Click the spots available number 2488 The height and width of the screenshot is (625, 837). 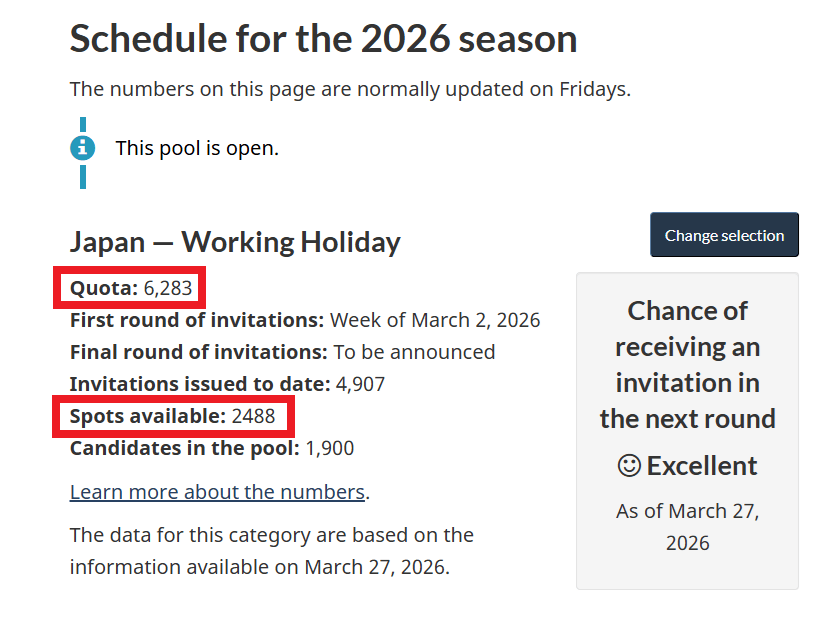pos(253,416)
